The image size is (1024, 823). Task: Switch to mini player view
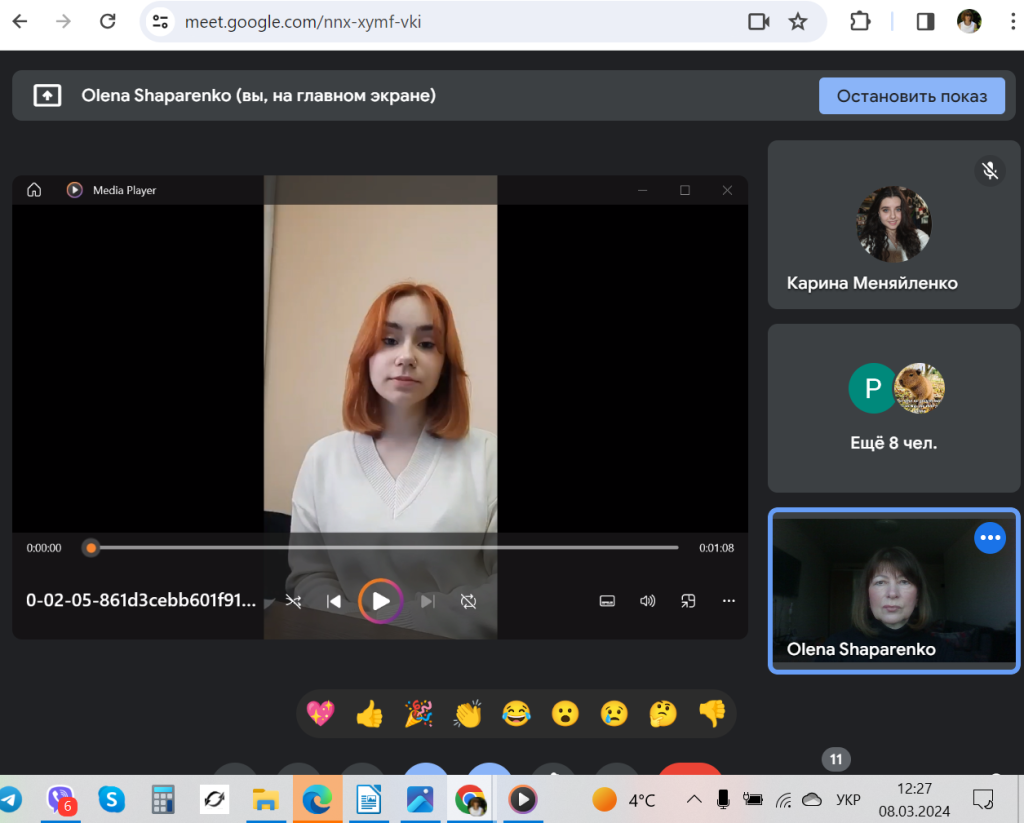[x=688, y=601]
